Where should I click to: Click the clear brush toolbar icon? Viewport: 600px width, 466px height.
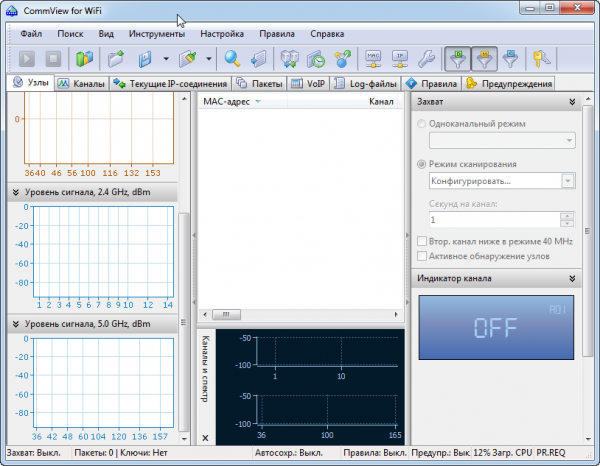[x=188, y=59]
